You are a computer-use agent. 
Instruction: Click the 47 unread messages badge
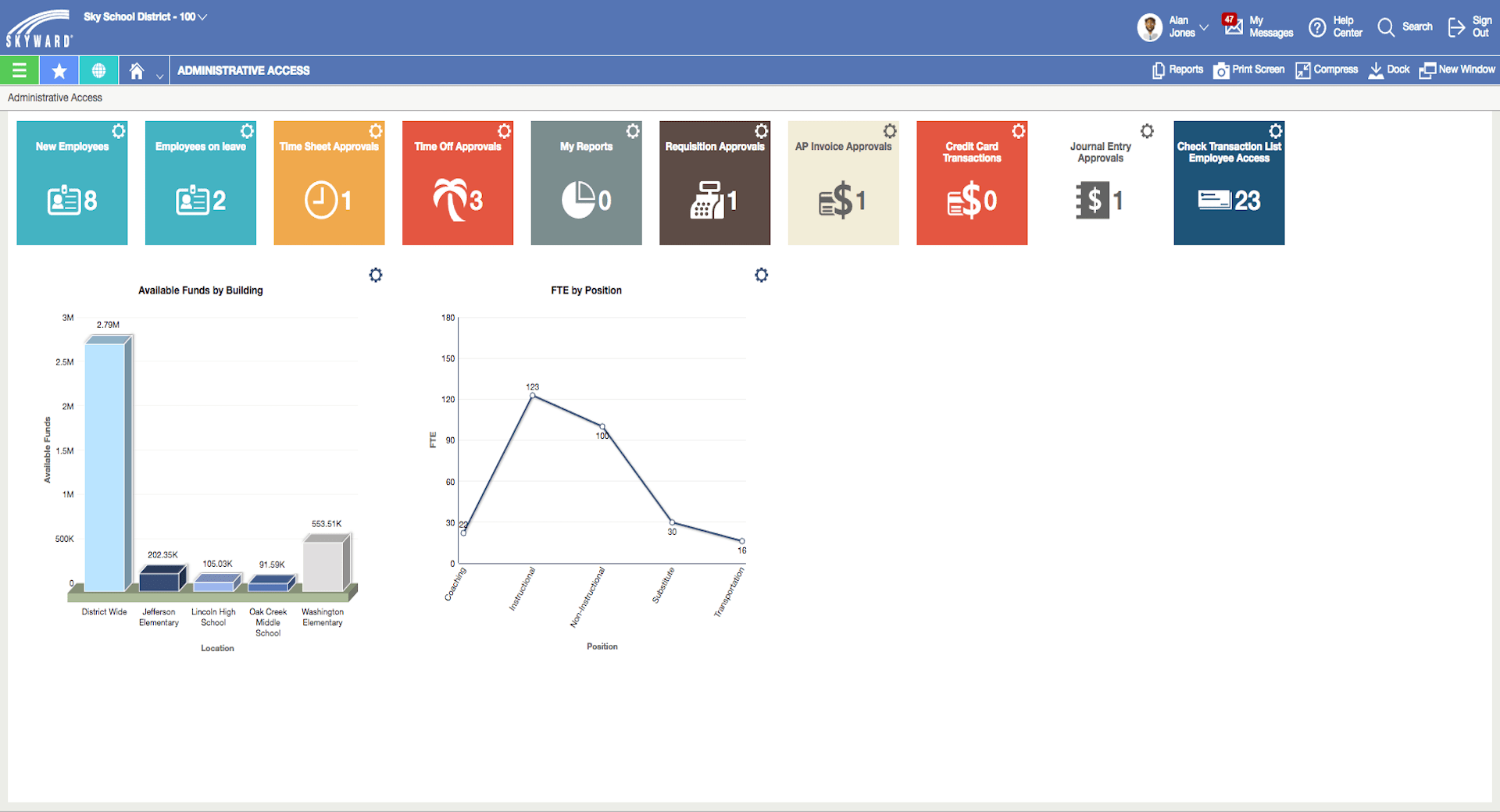pos(1230,20)
